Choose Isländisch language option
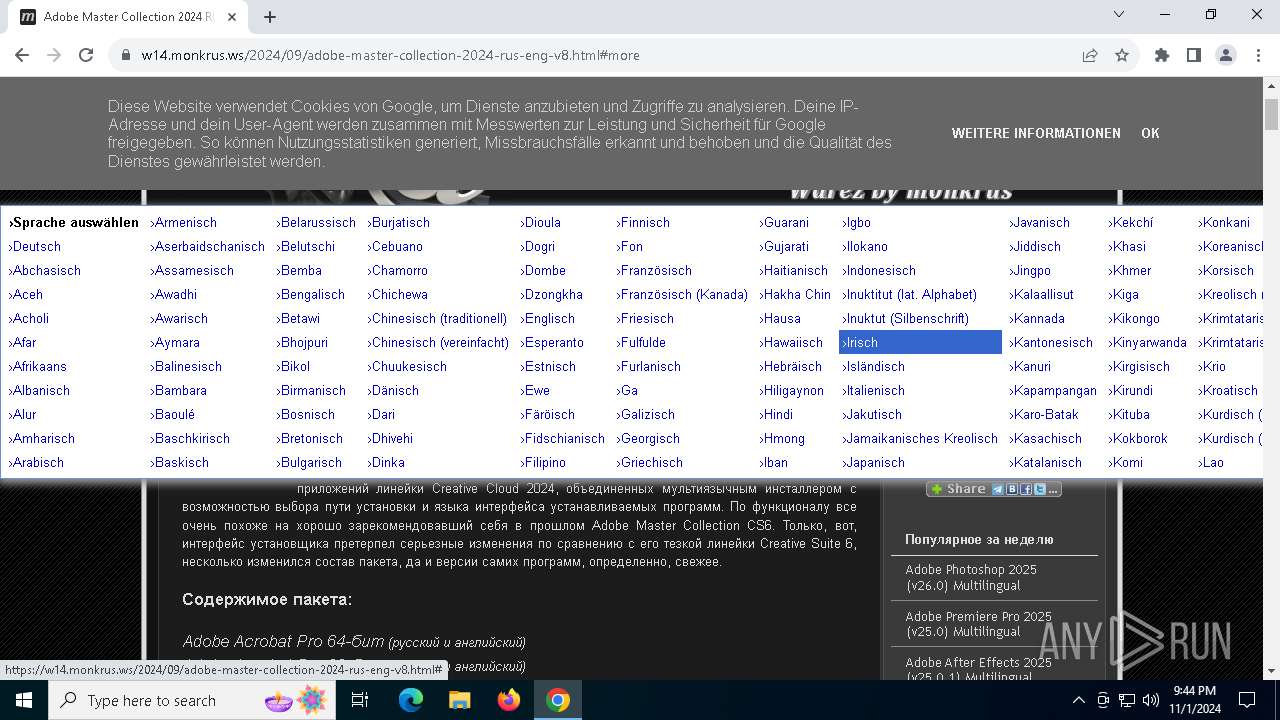Image resolution: width=1280 pixels, height=720 pixels. point(873,366)
